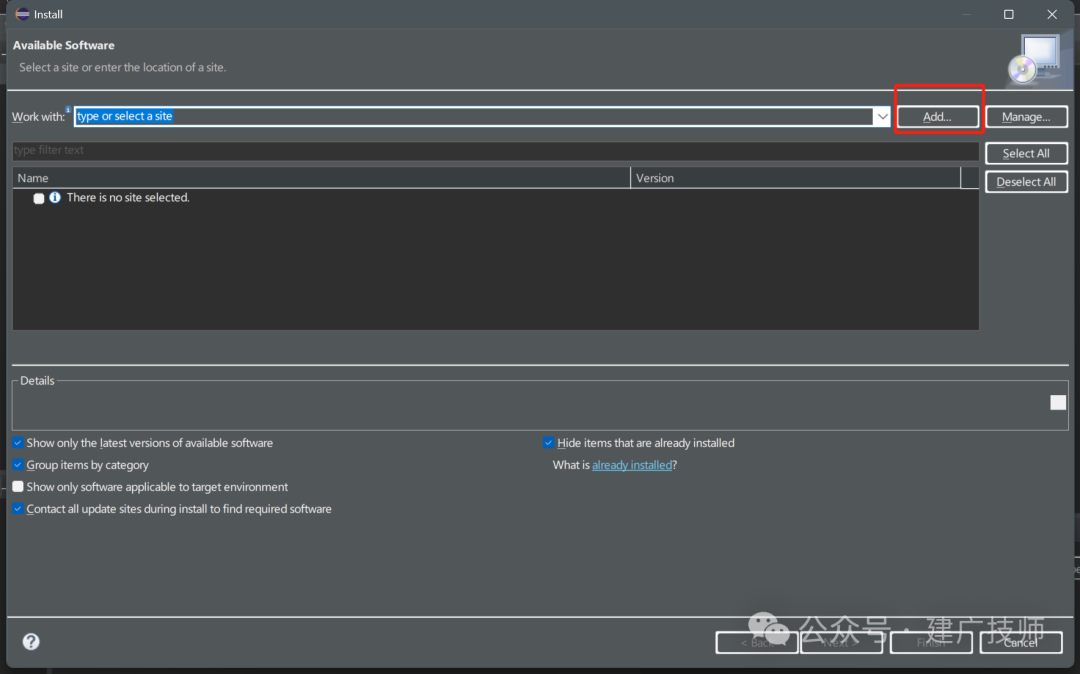Close the Install dialog
The height and width of the screenshot is (674, 1080).
click(1052, 14)
